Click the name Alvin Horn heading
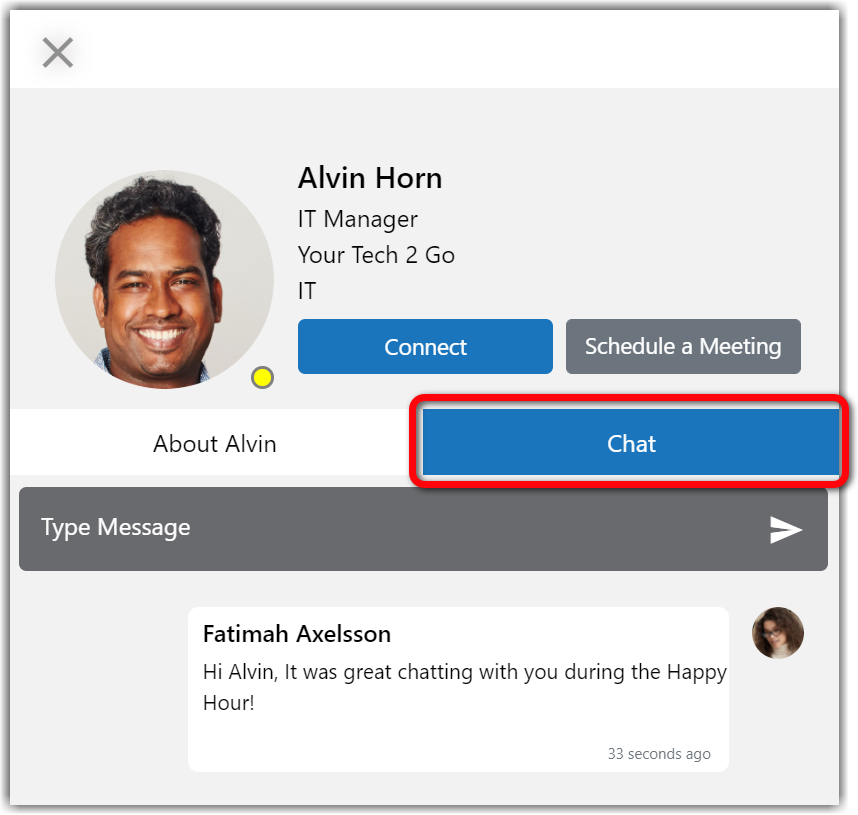The width and height of the screenshot is (858, 815). [x=370, y=178]
